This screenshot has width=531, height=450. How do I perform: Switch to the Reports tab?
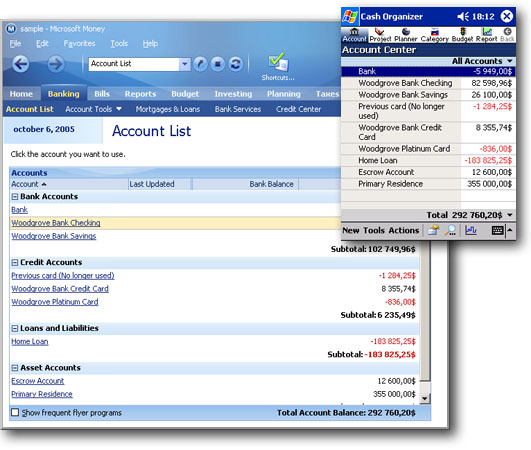pos(140,94)
